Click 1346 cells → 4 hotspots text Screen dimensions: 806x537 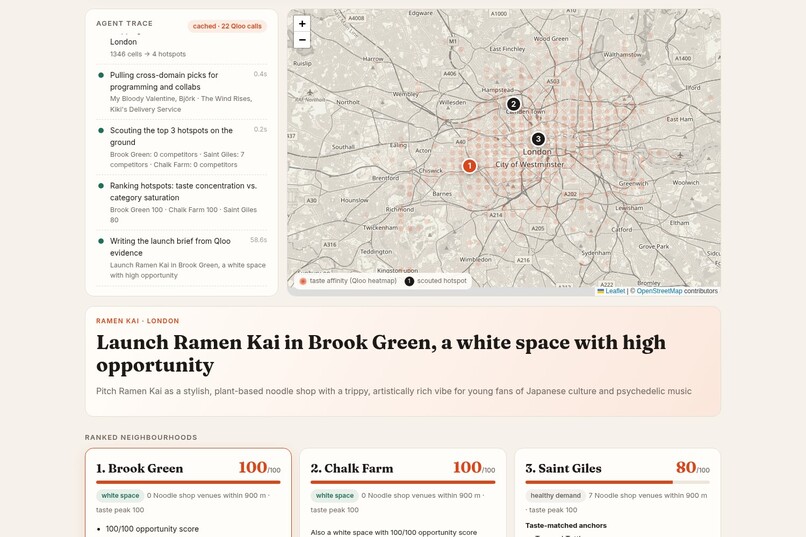tap(148, 54)
